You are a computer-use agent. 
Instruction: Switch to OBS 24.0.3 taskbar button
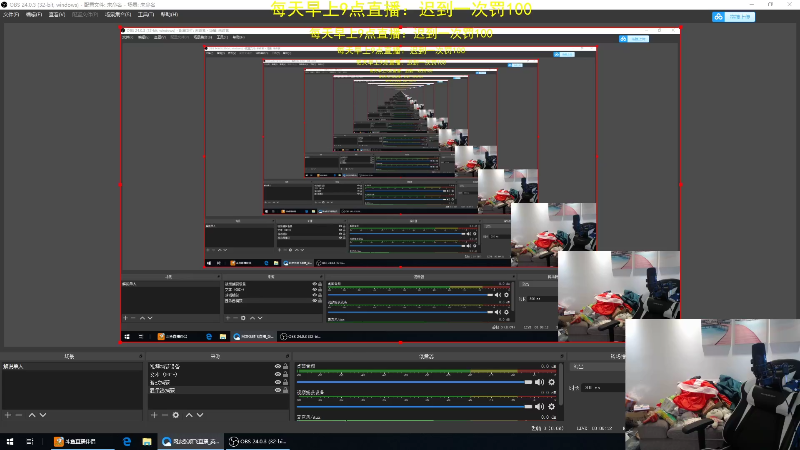tap(257, 441)
